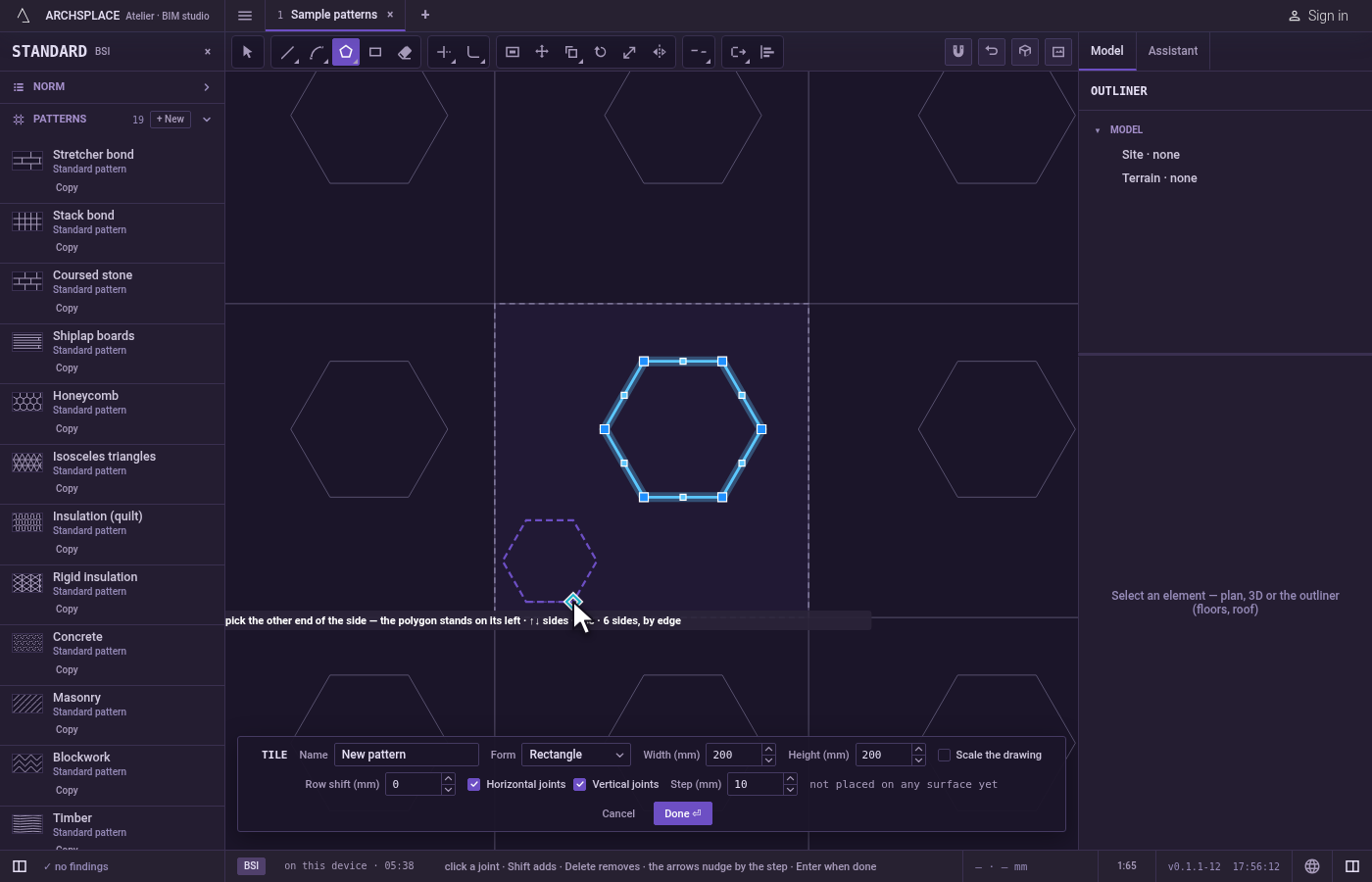The height and width of the screenshot is (882, 1372).
Task: Toggle the magnet snap icon
Action: click(958, 52)
